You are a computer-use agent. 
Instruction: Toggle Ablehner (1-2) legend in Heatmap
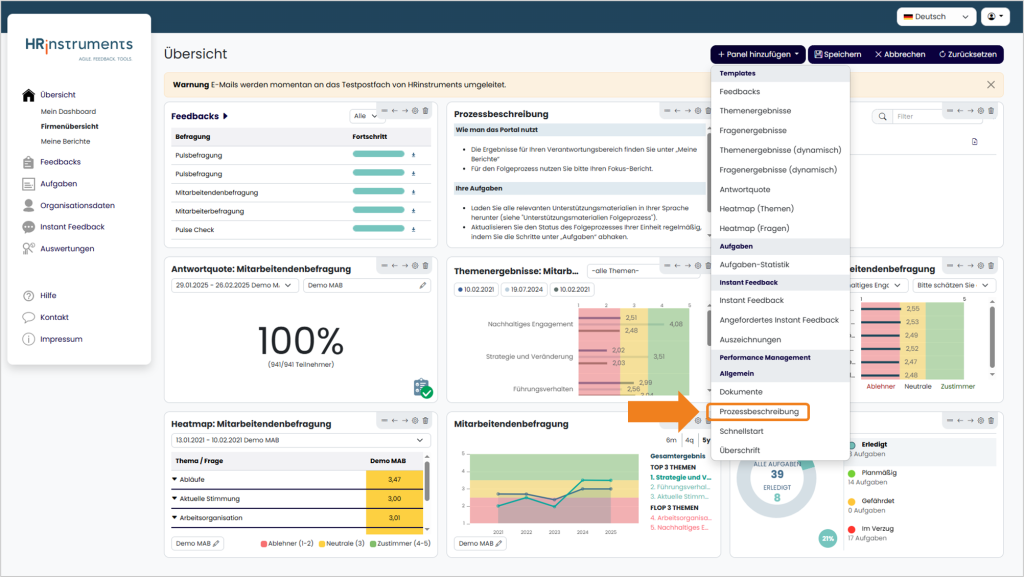(287, 544)
